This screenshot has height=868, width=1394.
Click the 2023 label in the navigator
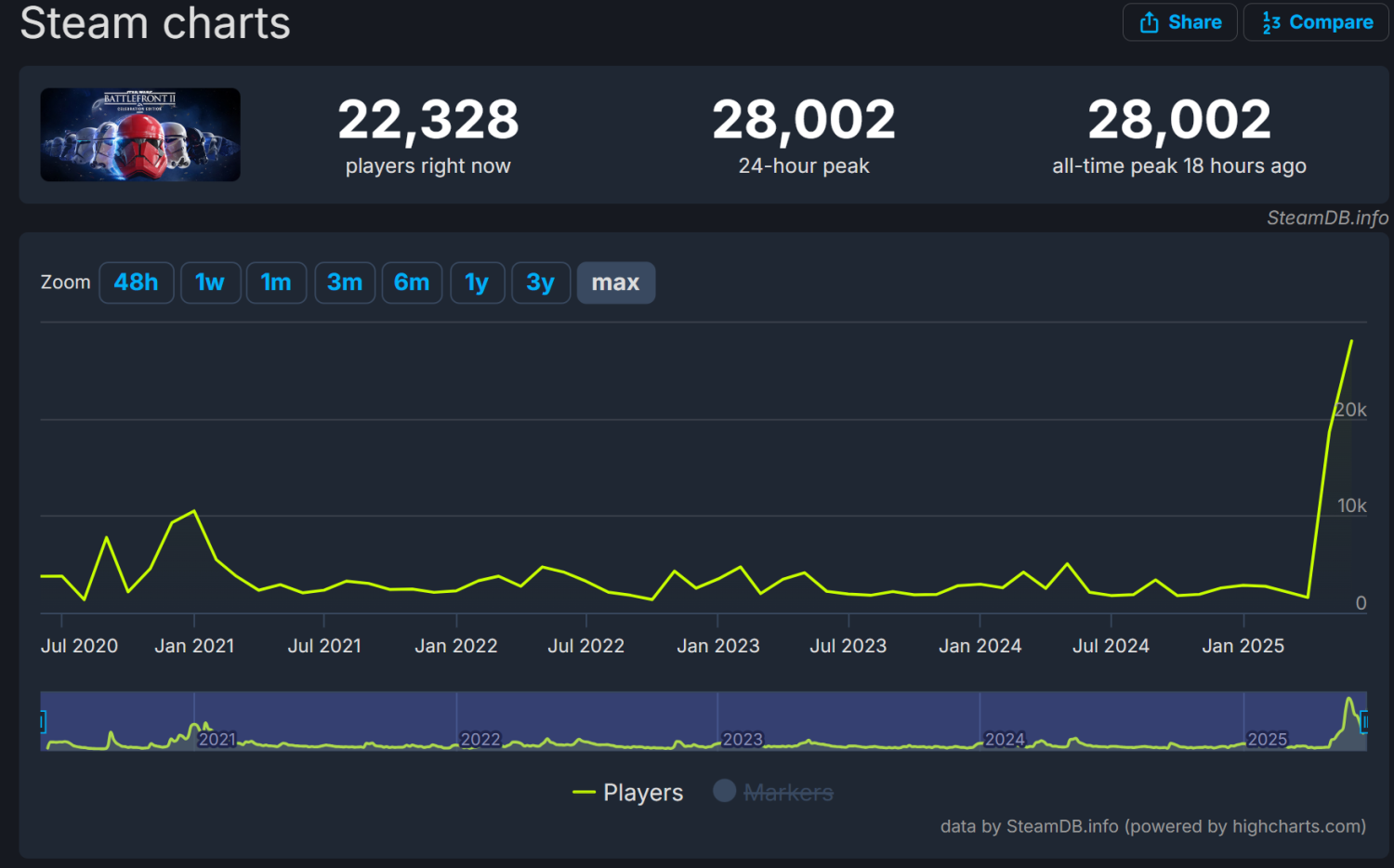pyautogui.click(x=743, y=740)
